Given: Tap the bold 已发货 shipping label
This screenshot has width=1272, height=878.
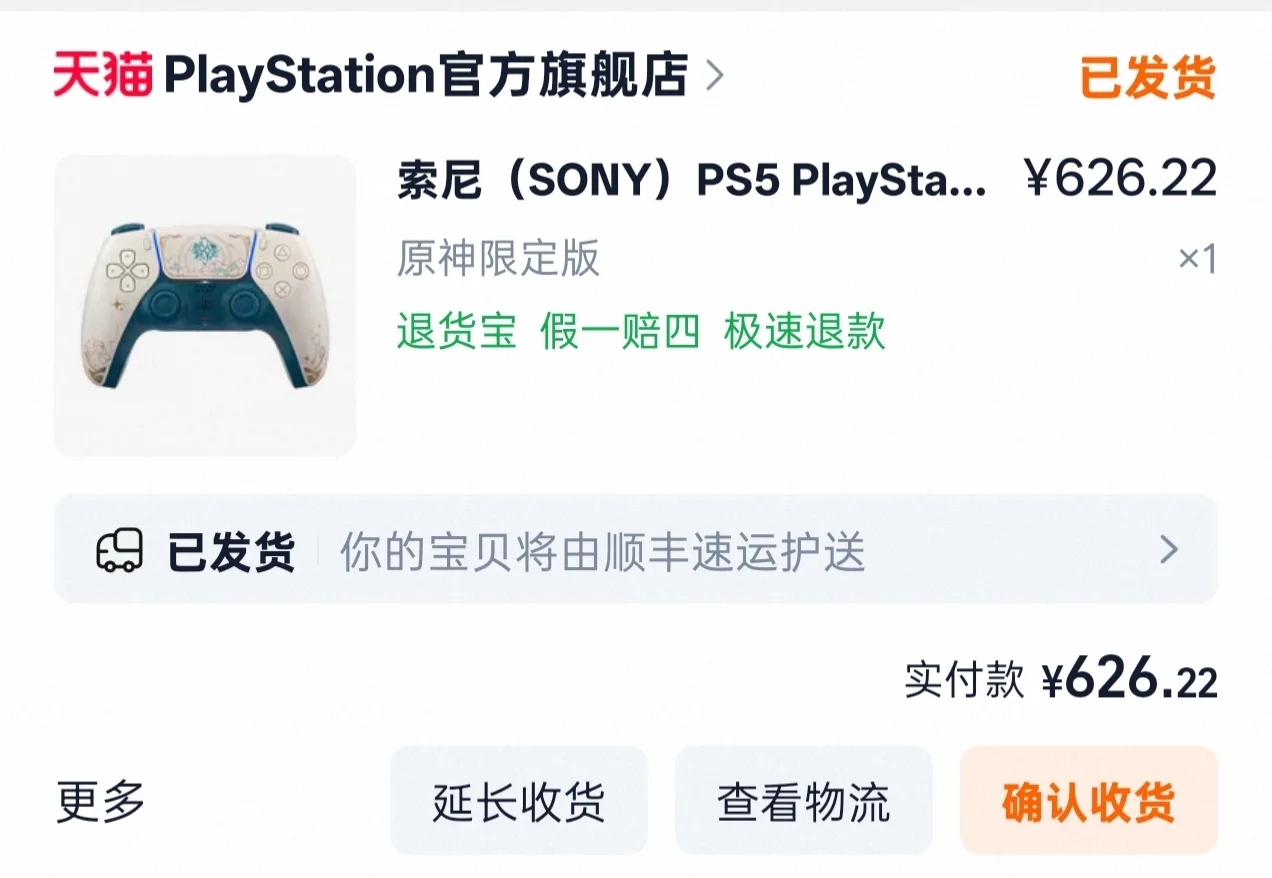Looking at the screenshot, I should 231,551.
